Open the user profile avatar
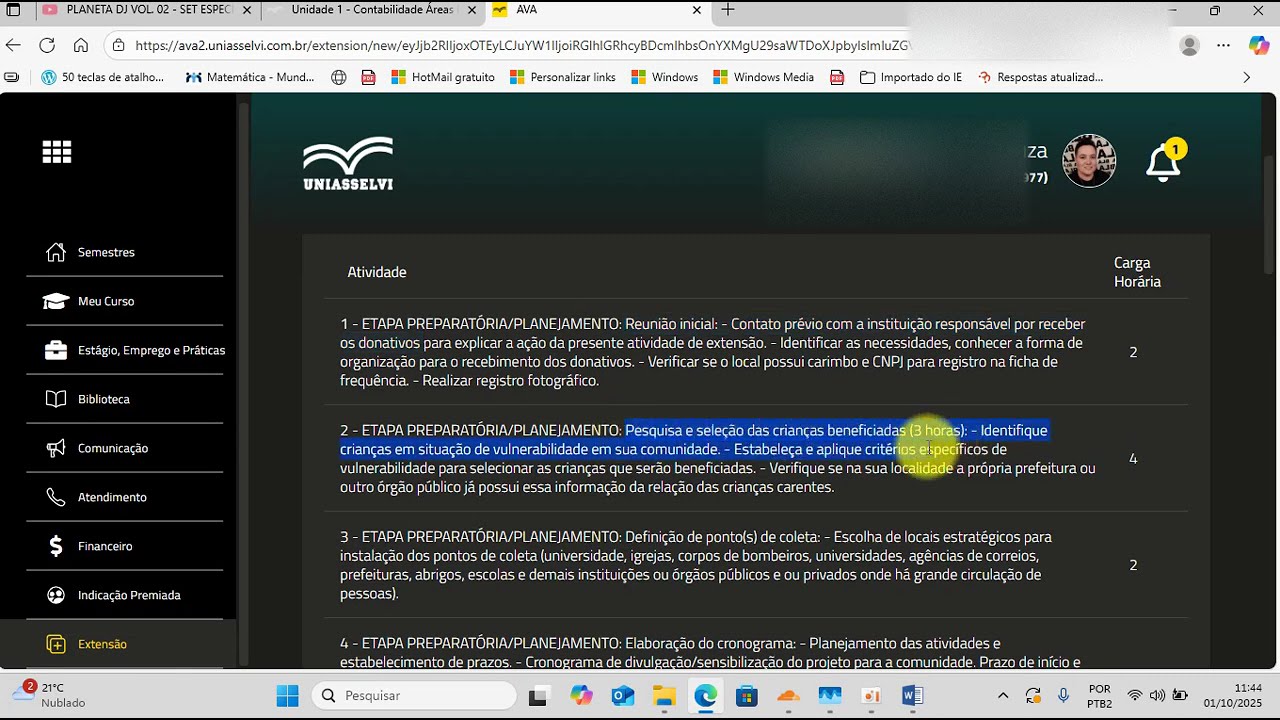This screenshot has height=720, width=1280. [x=1089, y=161]
